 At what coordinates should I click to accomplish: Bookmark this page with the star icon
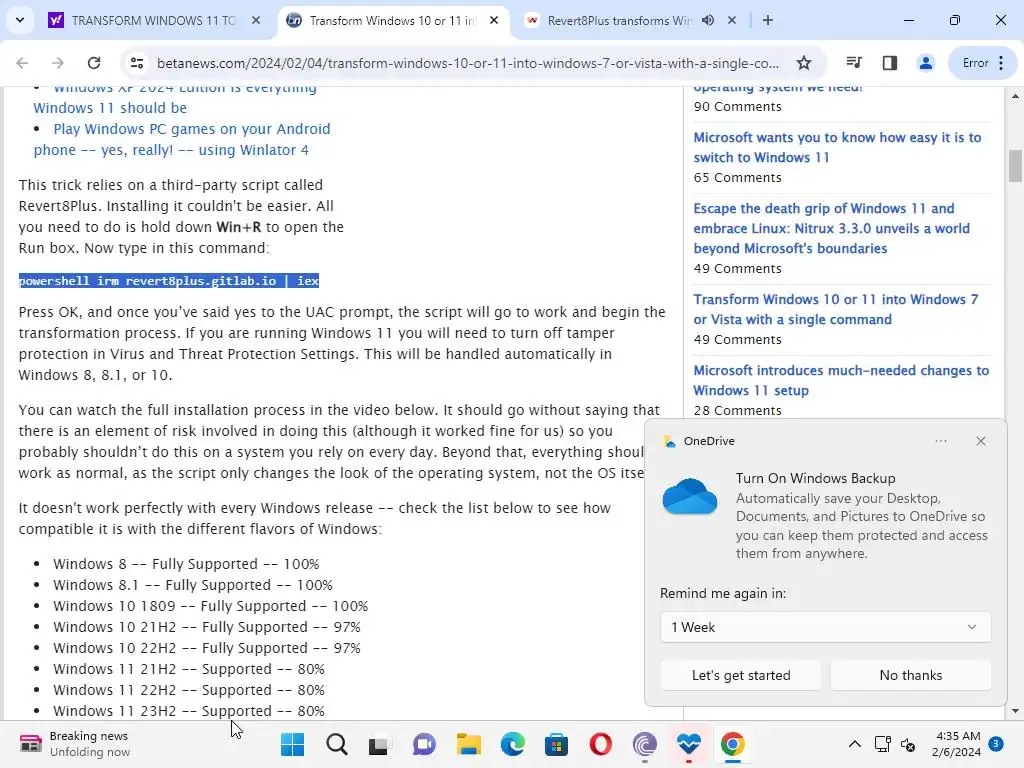click(804, 63)
